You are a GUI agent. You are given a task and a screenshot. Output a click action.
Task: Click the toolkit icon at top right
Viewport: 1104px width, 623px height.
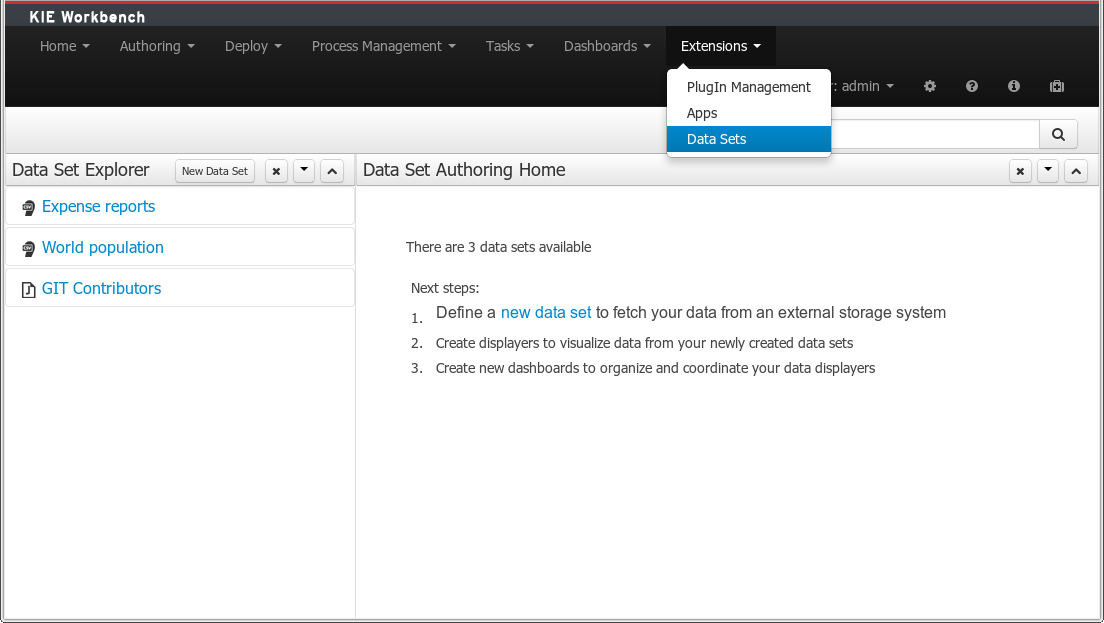coord(1056,86)
